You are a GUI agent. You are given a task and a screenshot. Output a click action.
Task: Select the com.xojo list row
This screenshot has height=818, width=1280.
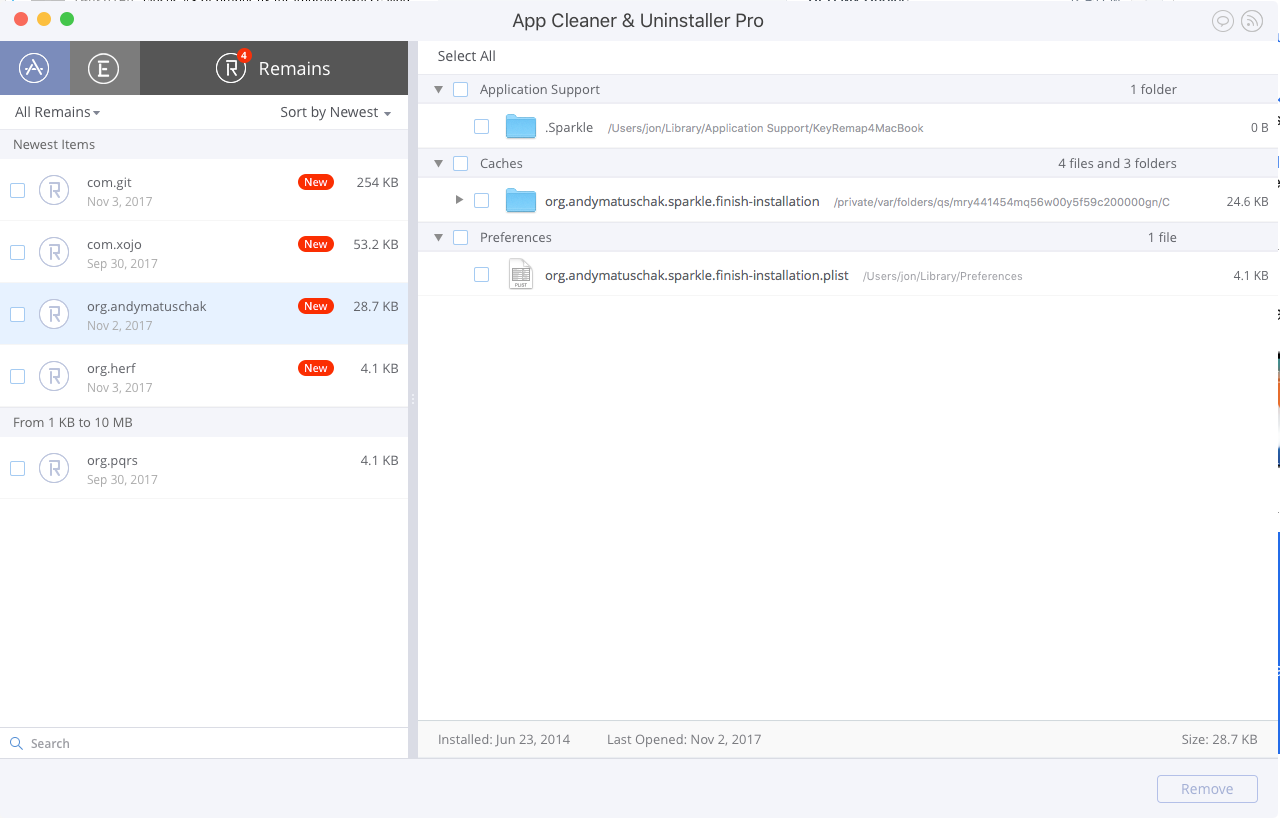pos(204,252)
